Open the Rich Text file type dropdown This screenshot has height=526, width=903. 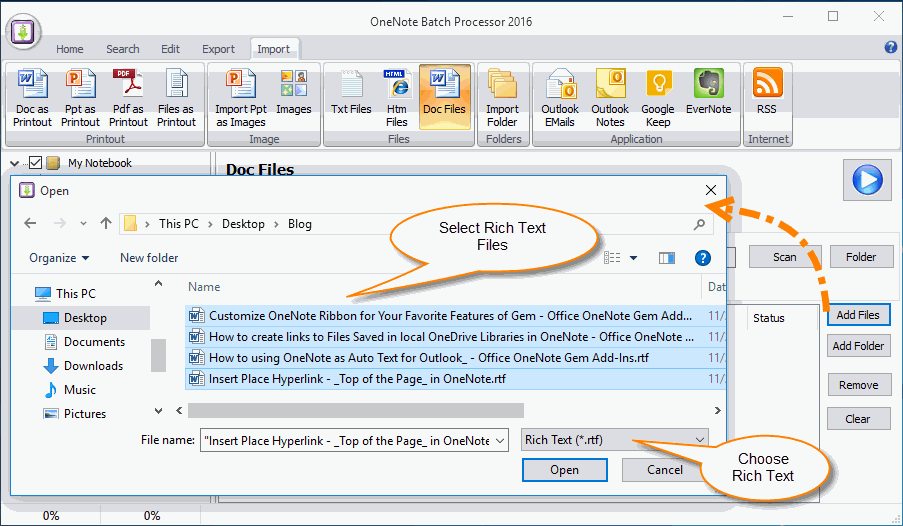point(615,440)
